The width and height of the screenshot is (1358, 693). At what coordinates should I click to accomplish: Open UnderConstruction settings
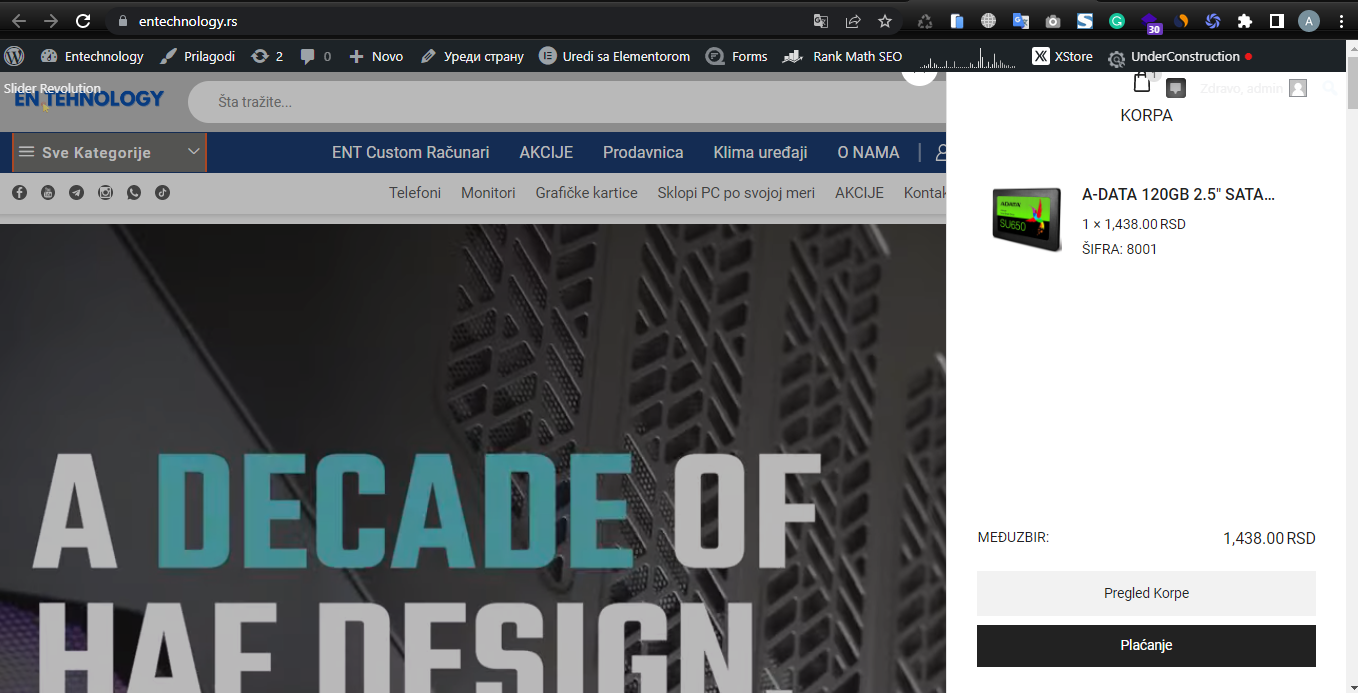click(x=1180, y=56)
